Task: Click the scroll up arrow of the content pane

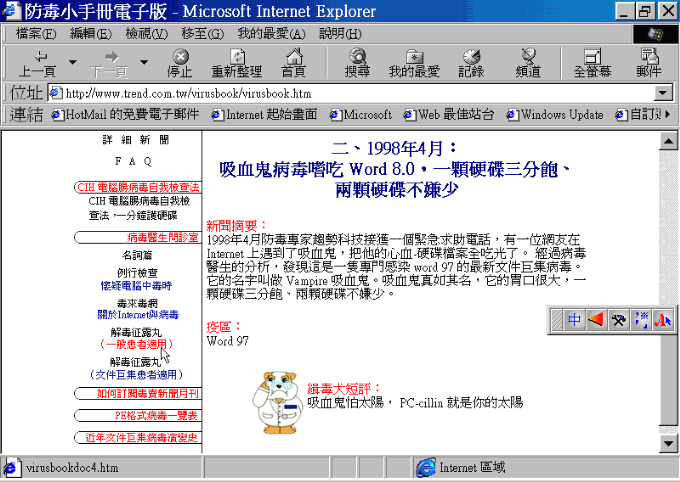Action: click(x=668, y=141)
